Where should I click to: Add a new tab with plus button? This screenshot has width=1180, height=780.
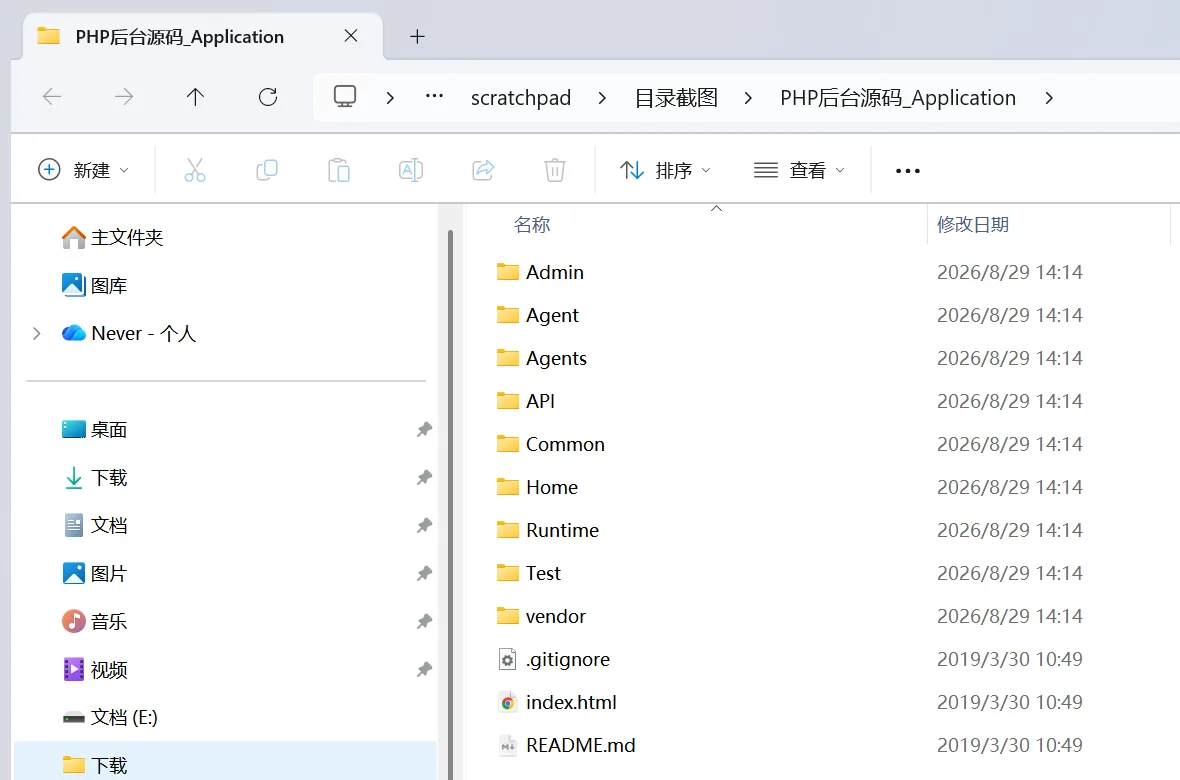point(417,36)
